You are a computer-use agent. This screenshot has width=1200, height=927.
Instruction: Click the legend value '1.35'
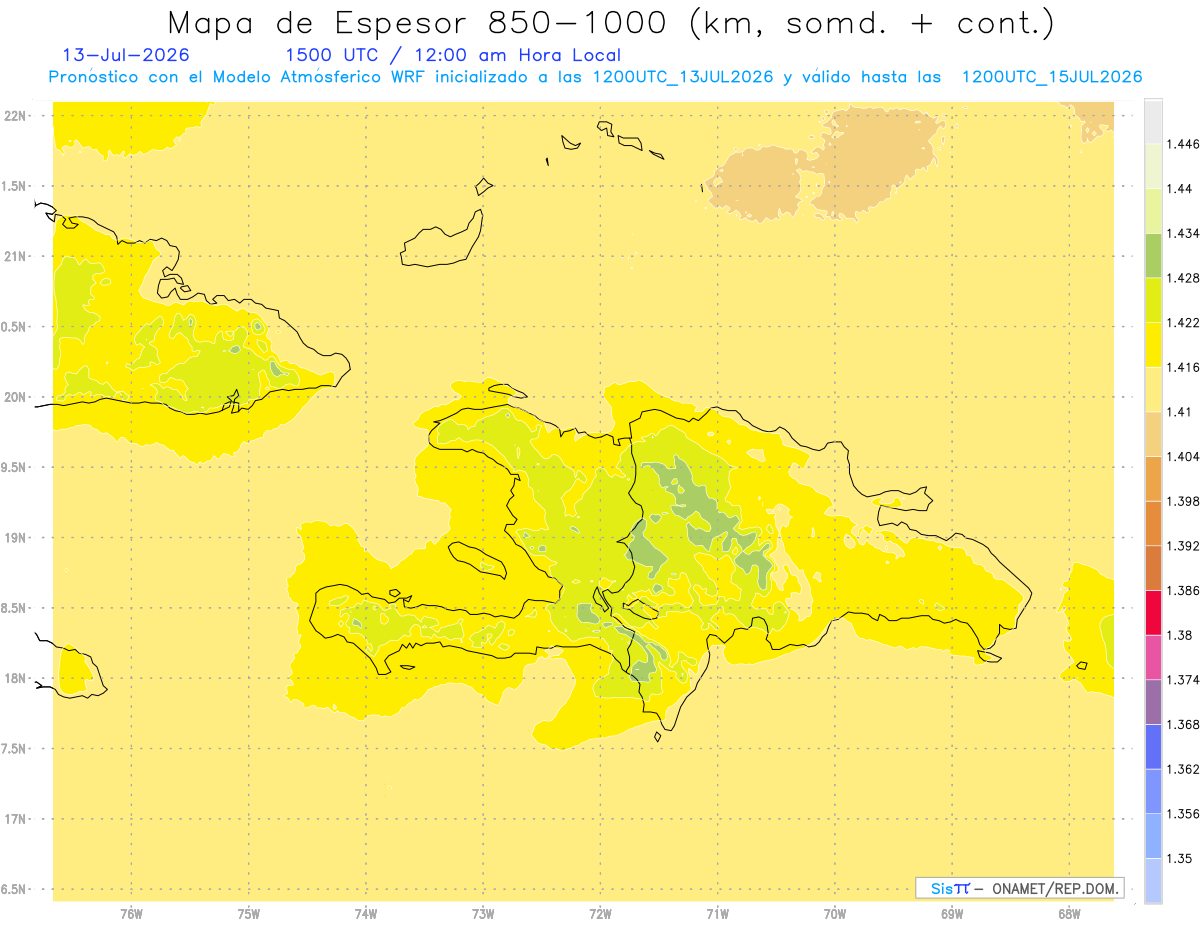pyautogui.click(x=1180, y=858)
